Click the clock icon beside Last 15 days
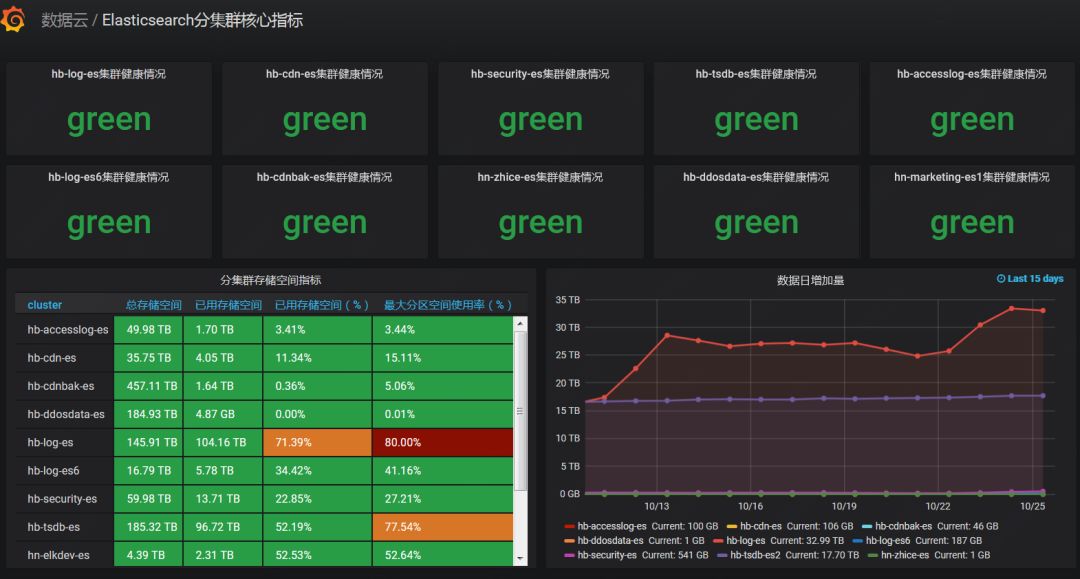Screen dimensions: 1080x579 1001,279
